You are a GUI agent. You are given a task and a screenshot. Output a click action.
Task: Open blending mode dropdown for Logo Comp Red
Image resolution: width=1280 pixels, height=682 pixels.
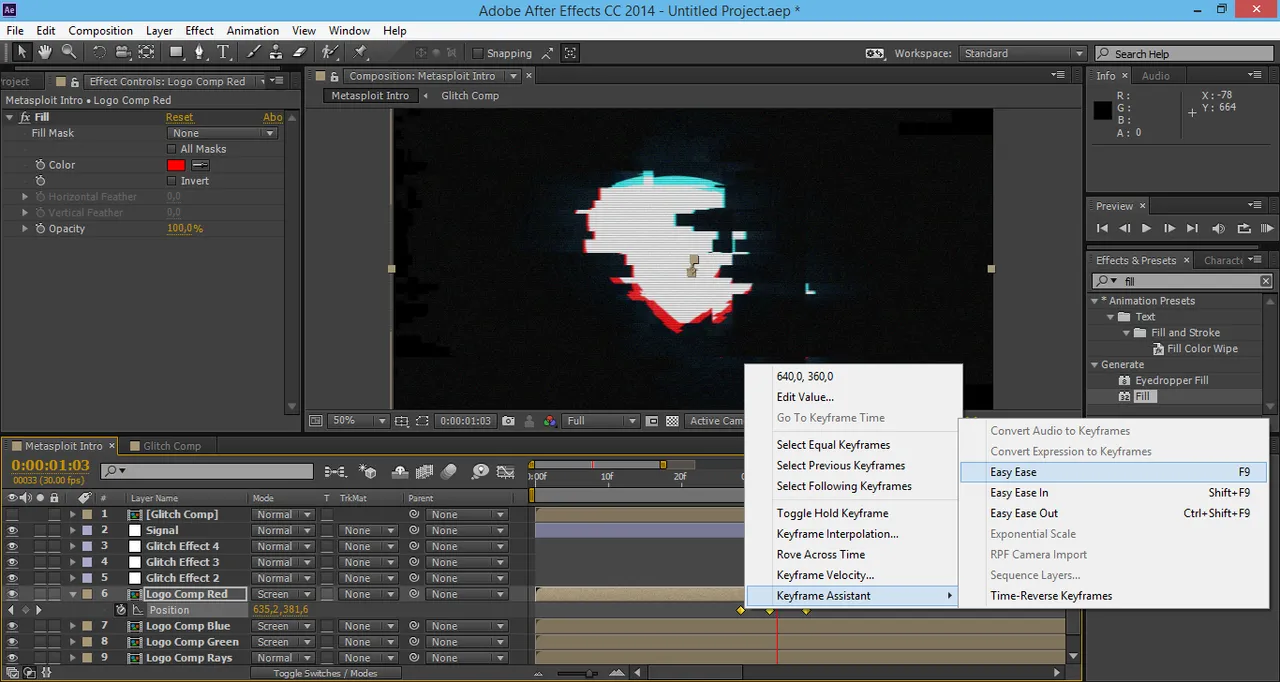point(283,594)
